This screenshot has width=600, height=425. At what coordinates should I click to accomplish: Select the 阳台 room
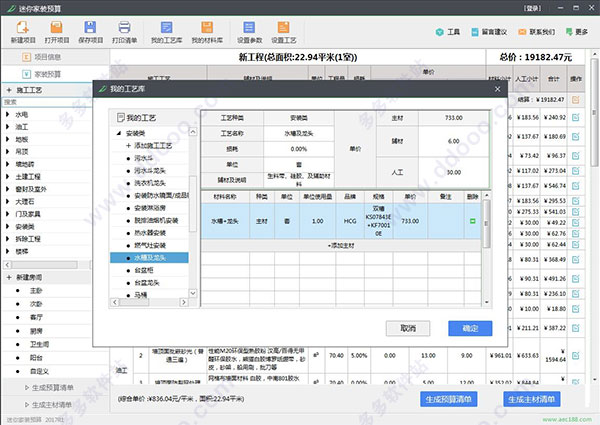pyautogui.click(x=36, y=358)
